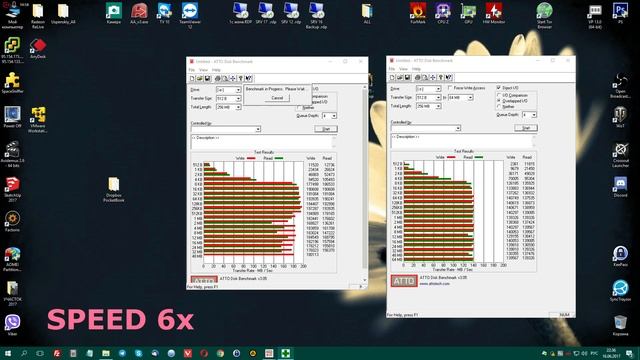Viewport: 640px width, 360px height.
Task: Open Photoshop PS desktop shortcut
Action: click(x=620, y=13)
